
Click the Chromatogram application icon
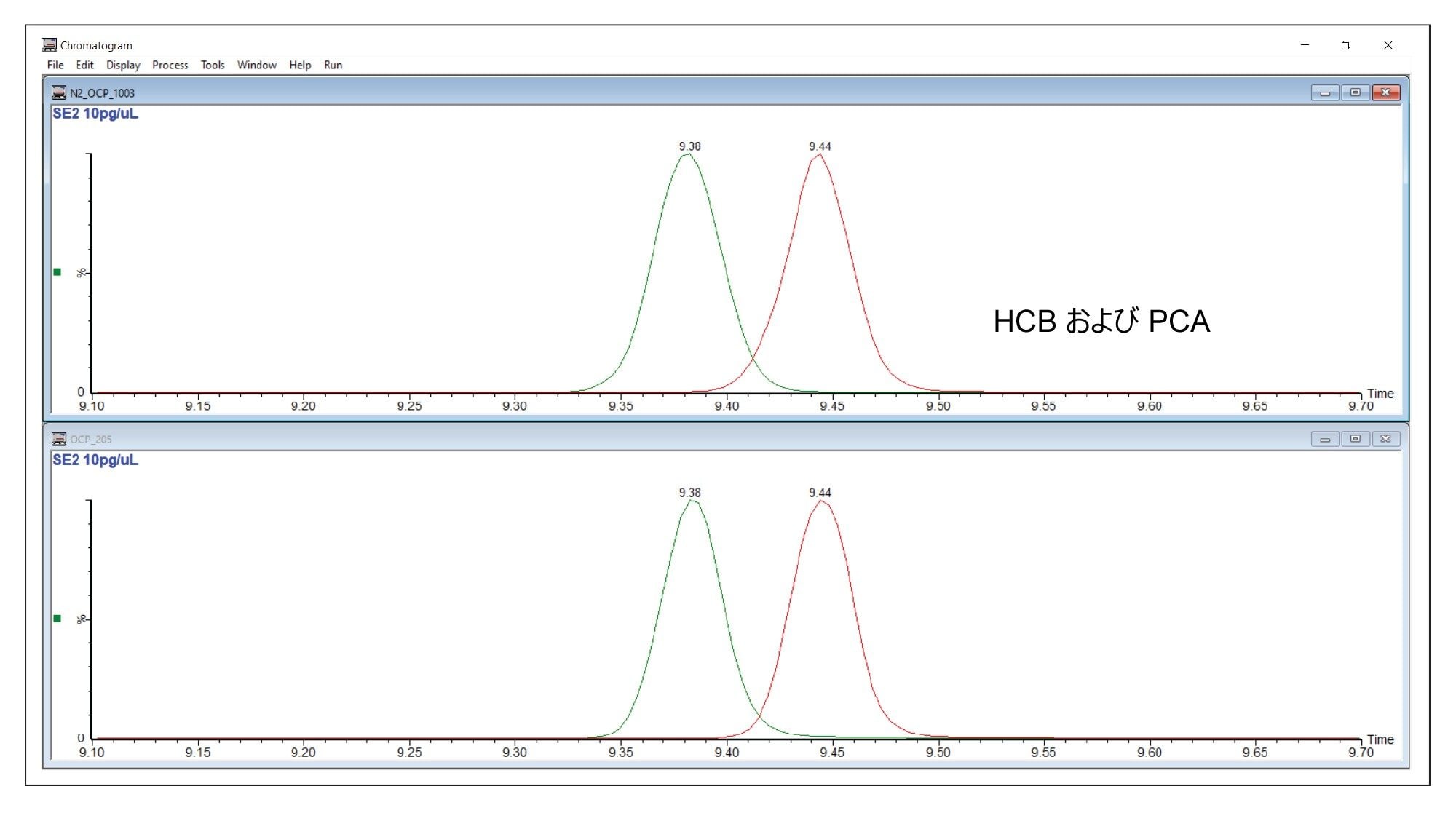pos(50,45)
